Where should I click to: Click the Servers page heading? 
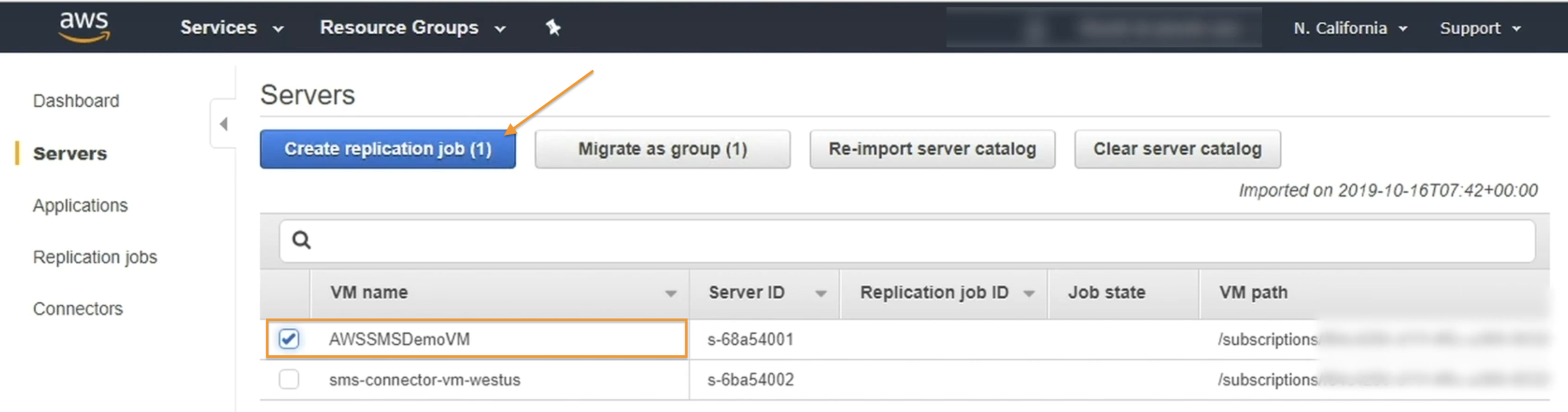coord(308,95)
